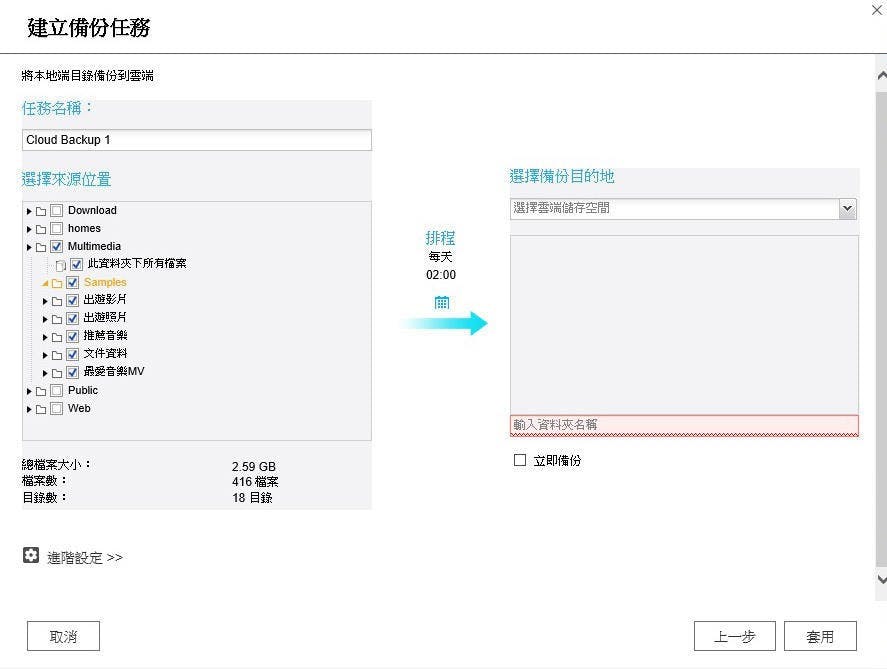Image resolution: width=887 pixels, height=669 pixels.
Task: Click the 最愛音樂MV folder icon
Action: (57, 373)
